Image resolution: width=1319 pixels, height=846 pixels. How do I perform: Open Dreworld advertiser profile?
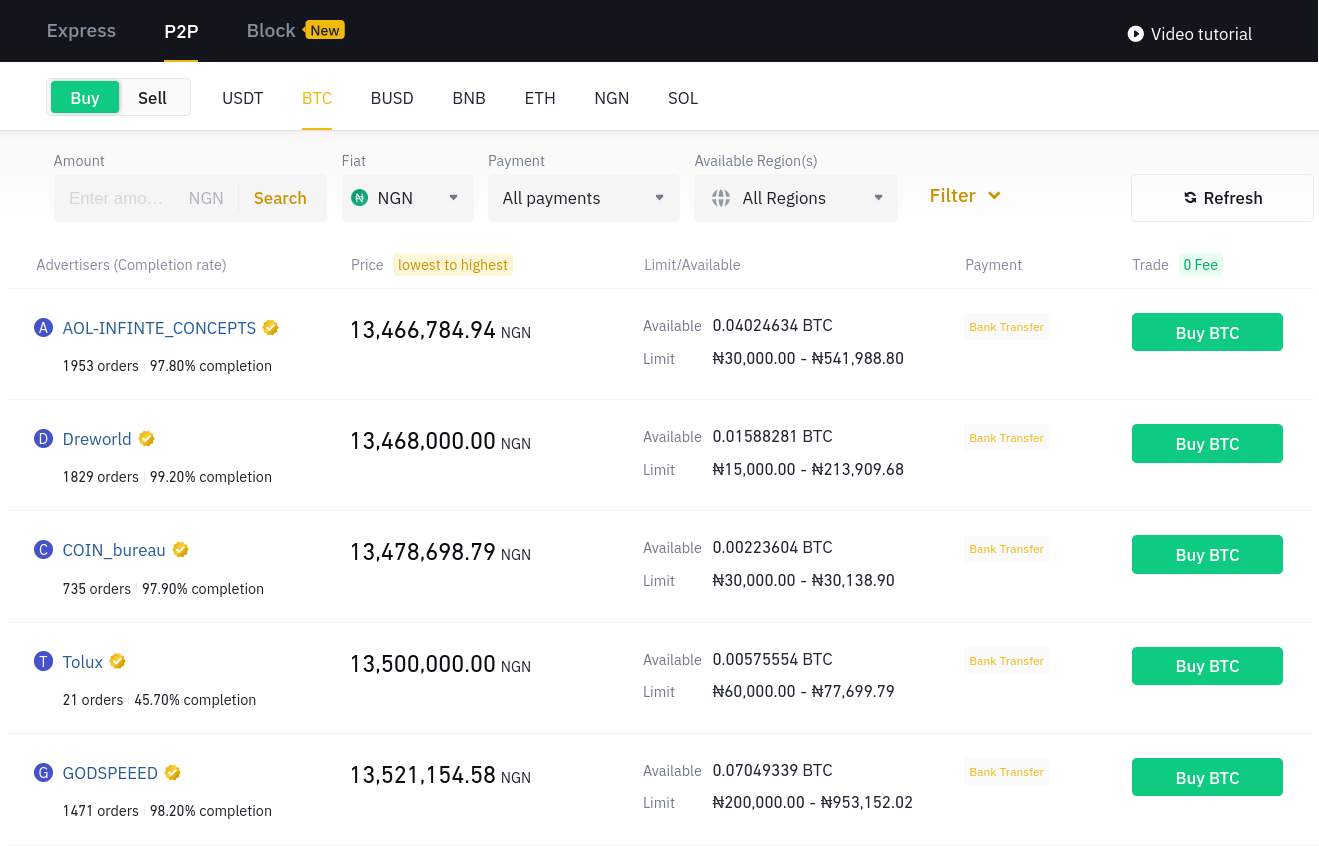point(97,439)
